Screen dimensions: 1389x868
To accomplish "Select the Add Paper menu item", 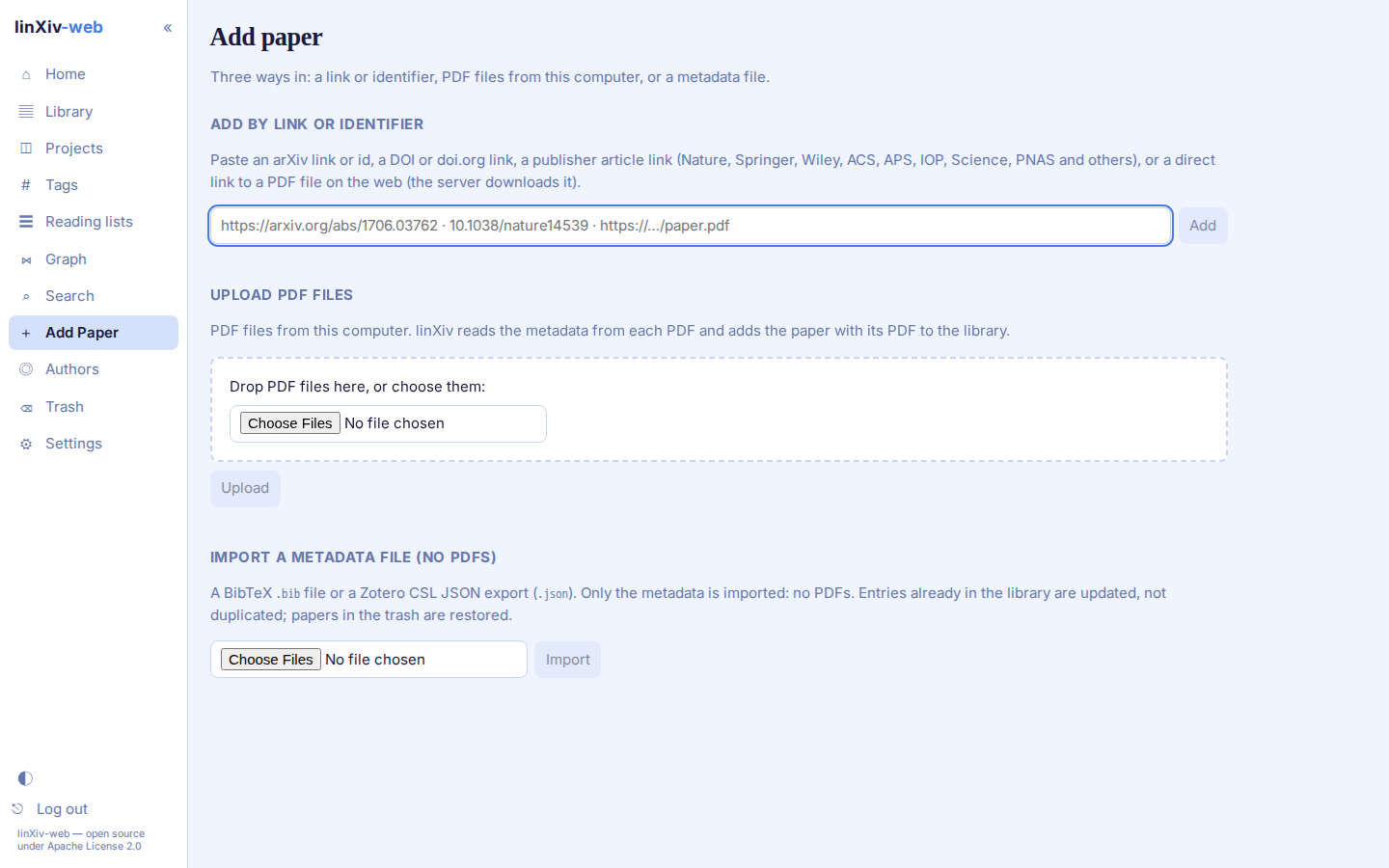I will coord(94,333).
